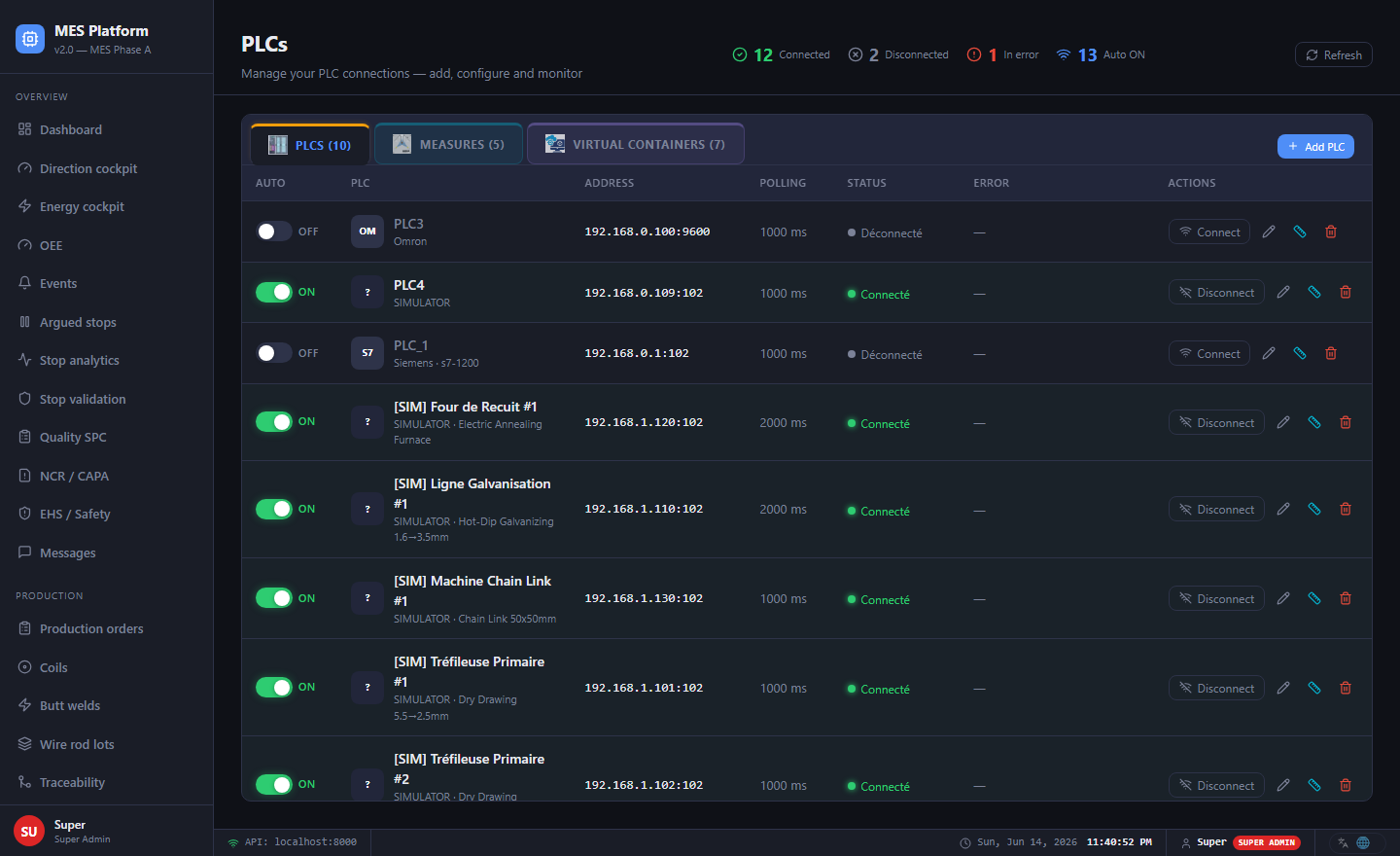Edit PLC_1 with the pencil icon
The image size is (1400, 856).
[x=1269, y=353]
